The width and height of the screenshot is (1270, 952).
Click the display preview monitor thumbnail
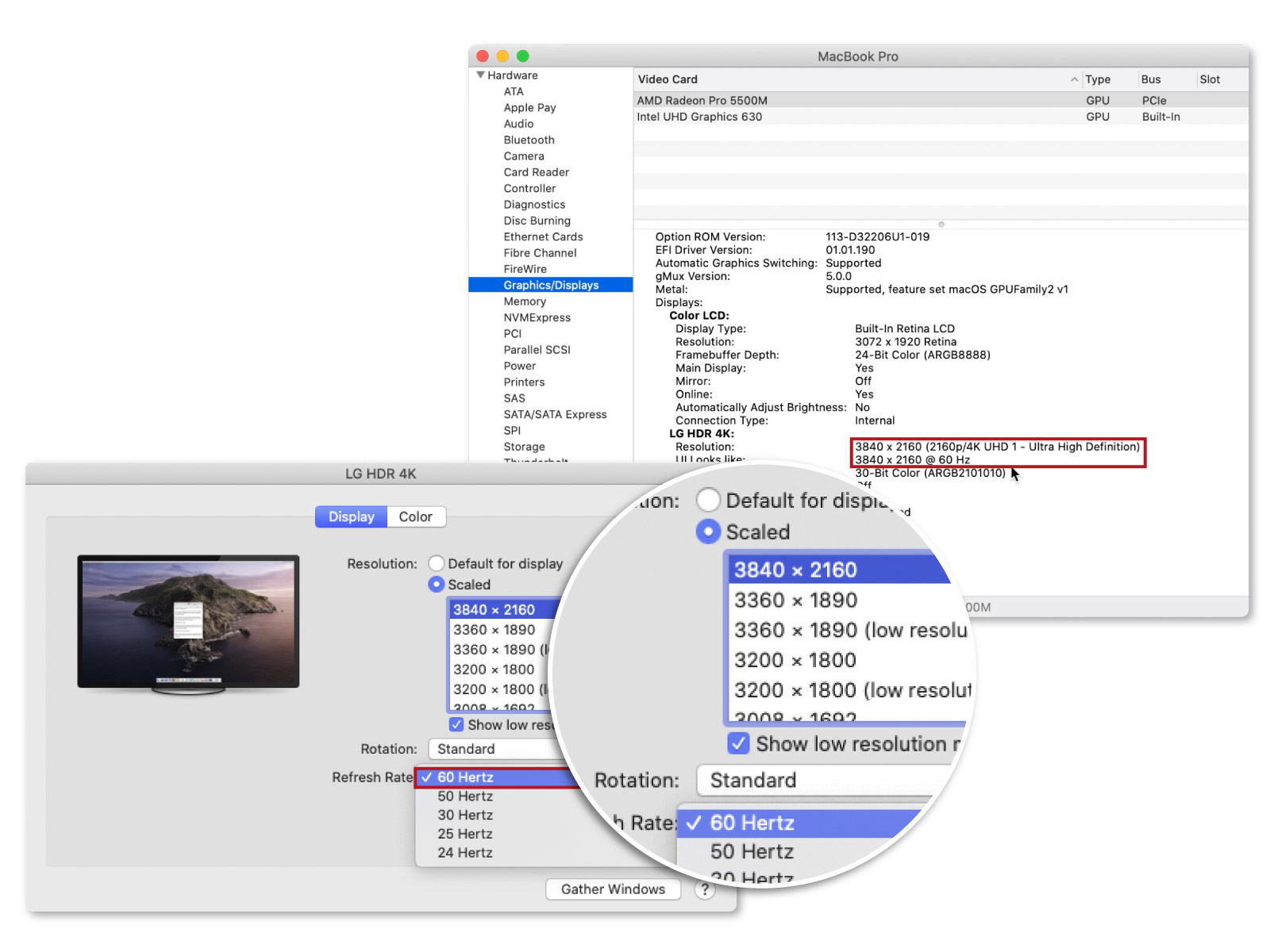pyautogui.click(x=188, y=621)
